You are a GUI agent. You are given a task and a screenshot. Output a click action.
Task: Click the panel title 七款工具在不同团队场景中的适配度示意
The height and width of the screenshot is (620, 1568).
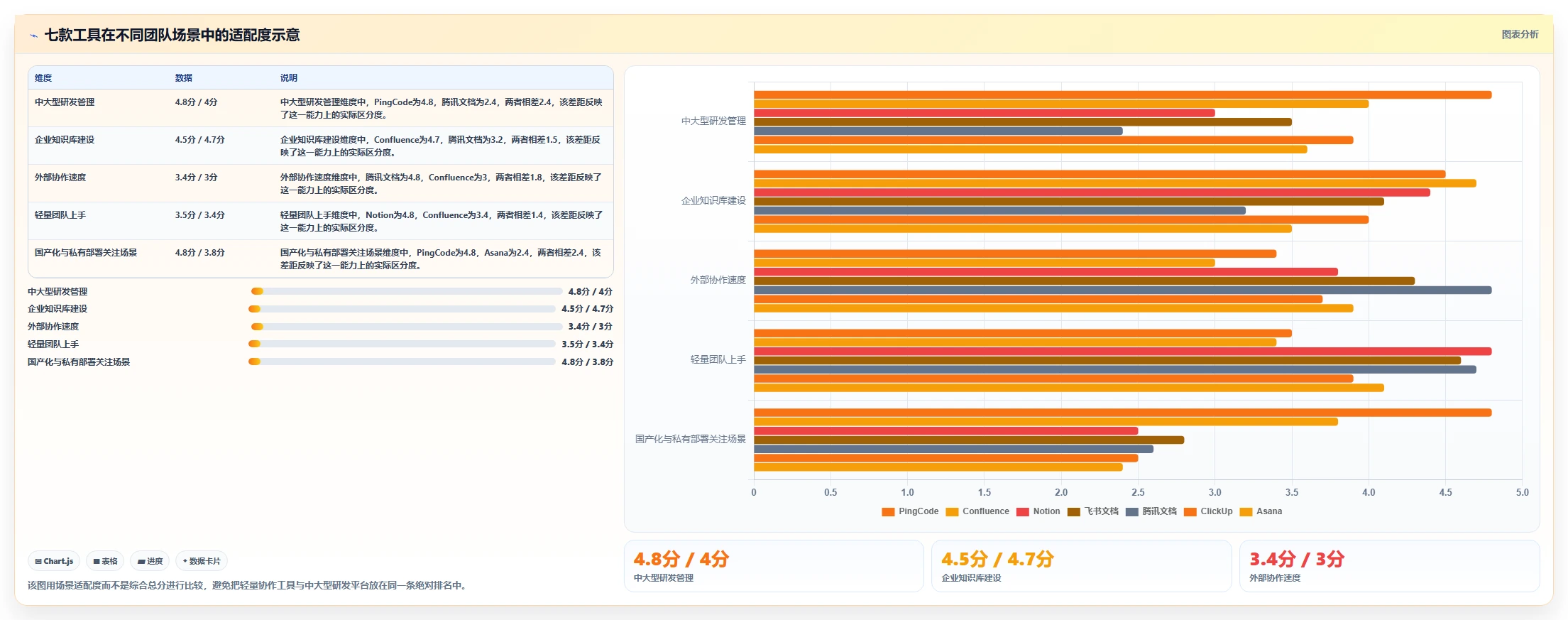(x=172, y=35)
